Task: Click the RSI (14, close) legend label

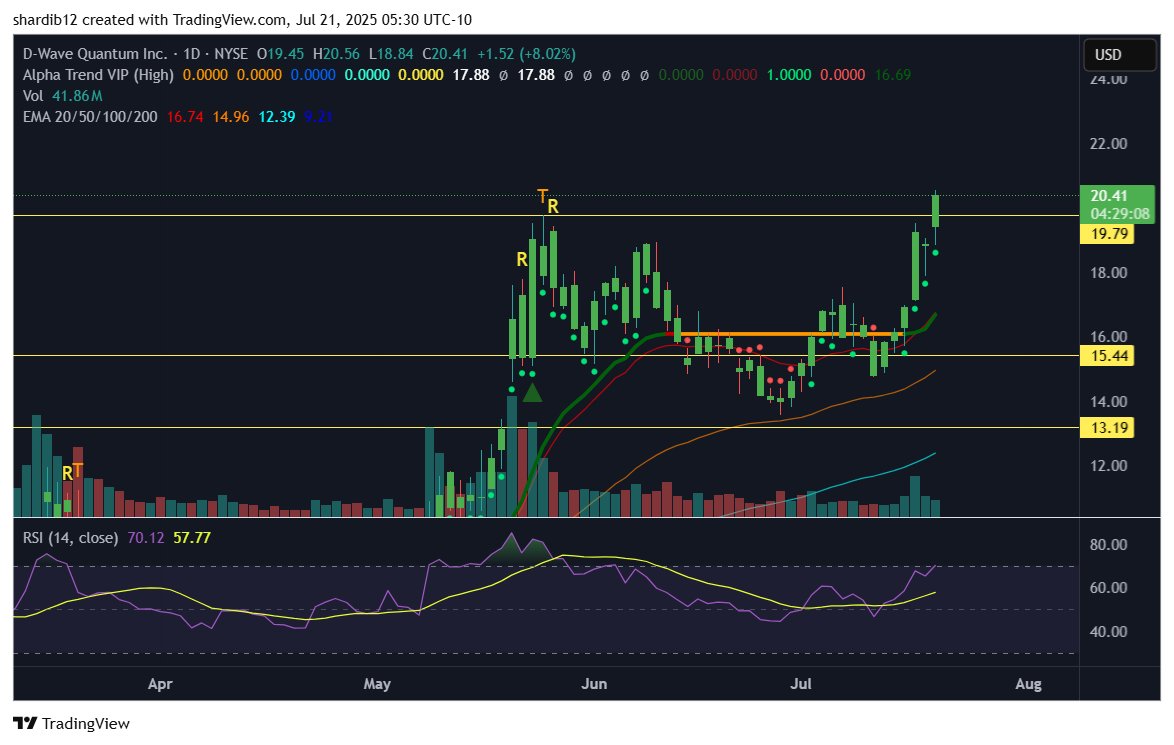Action: (x=70, y=538)
